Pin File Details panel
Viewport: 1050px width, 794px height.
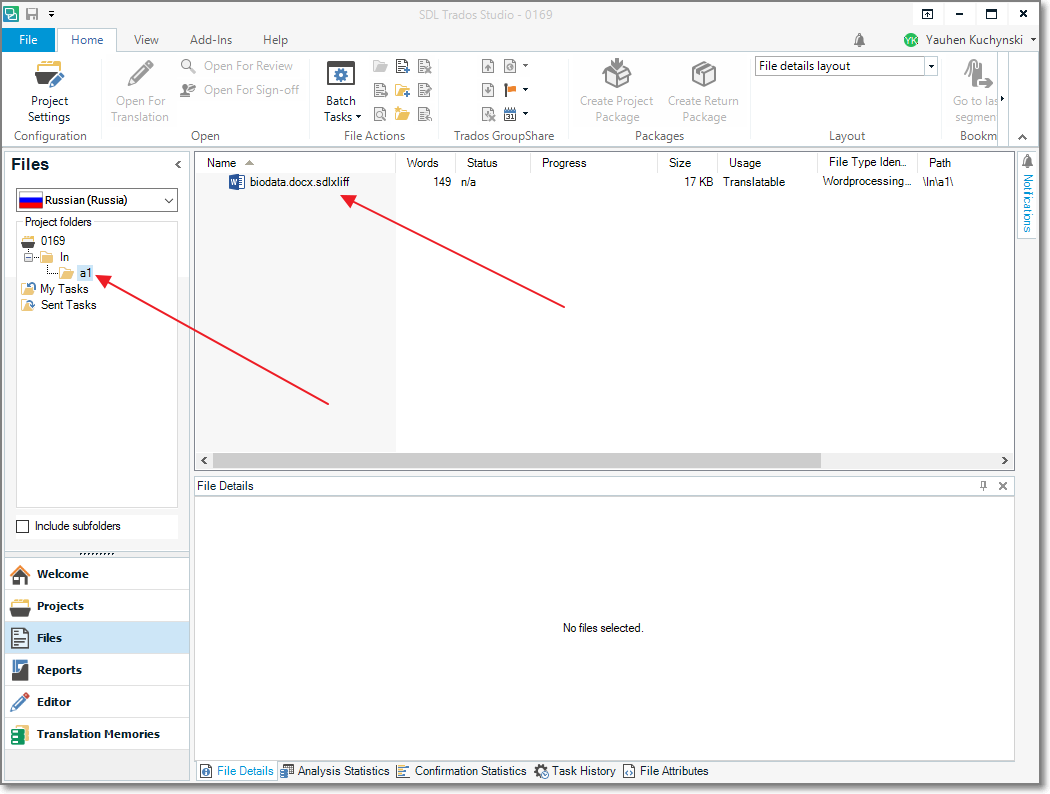tap(983, 486)
